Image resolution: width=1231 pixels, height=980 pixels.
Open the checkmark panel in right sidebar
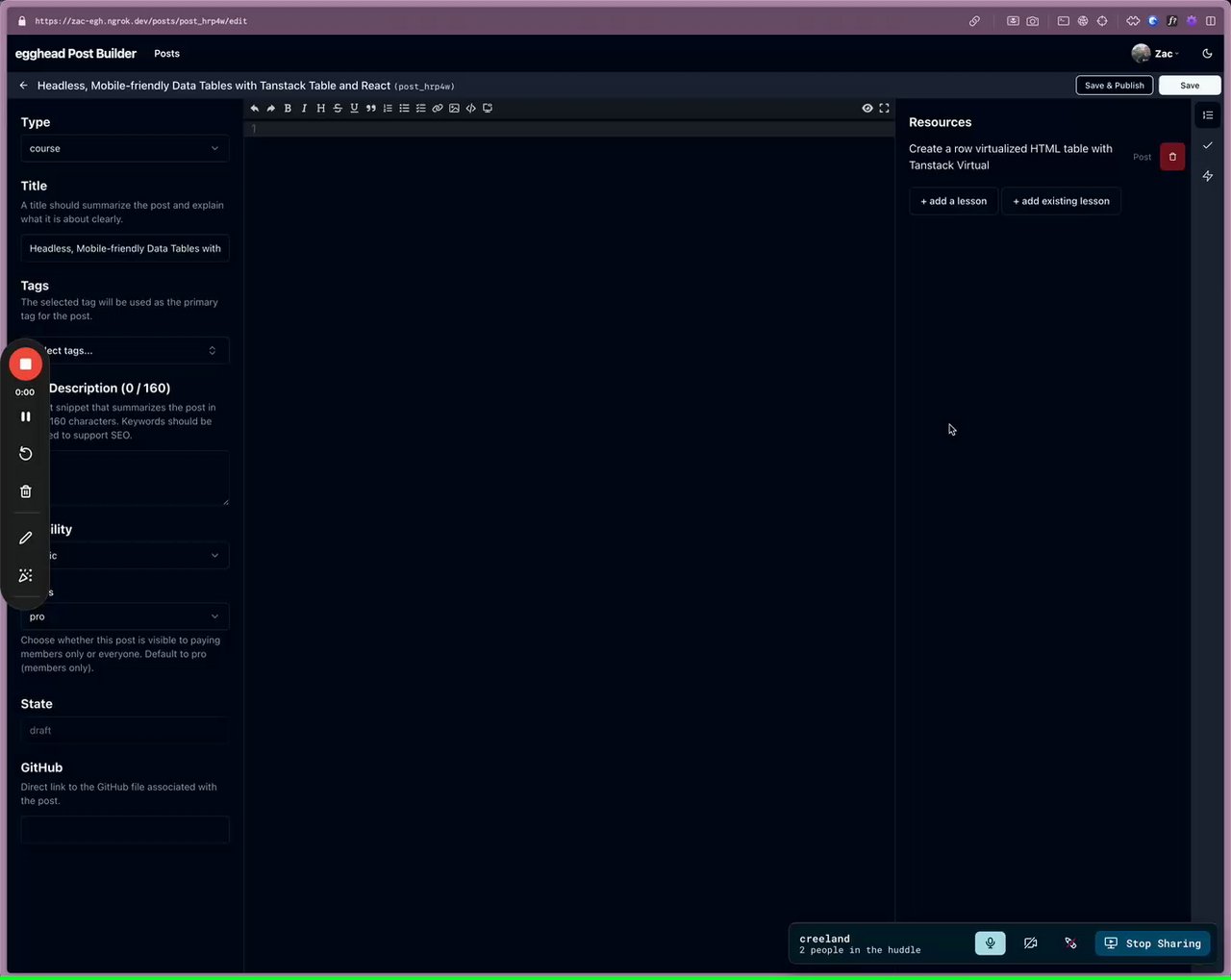1208,145
